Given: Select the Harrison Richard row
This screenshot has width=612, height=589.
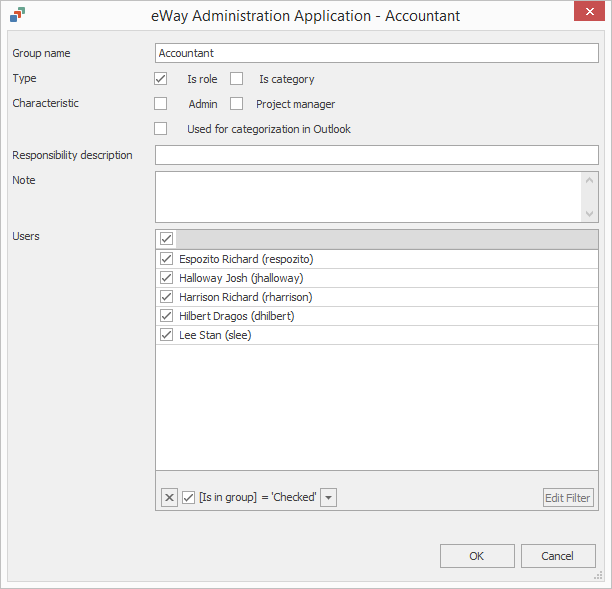Looking at the screenshot, I should (377, 297).
